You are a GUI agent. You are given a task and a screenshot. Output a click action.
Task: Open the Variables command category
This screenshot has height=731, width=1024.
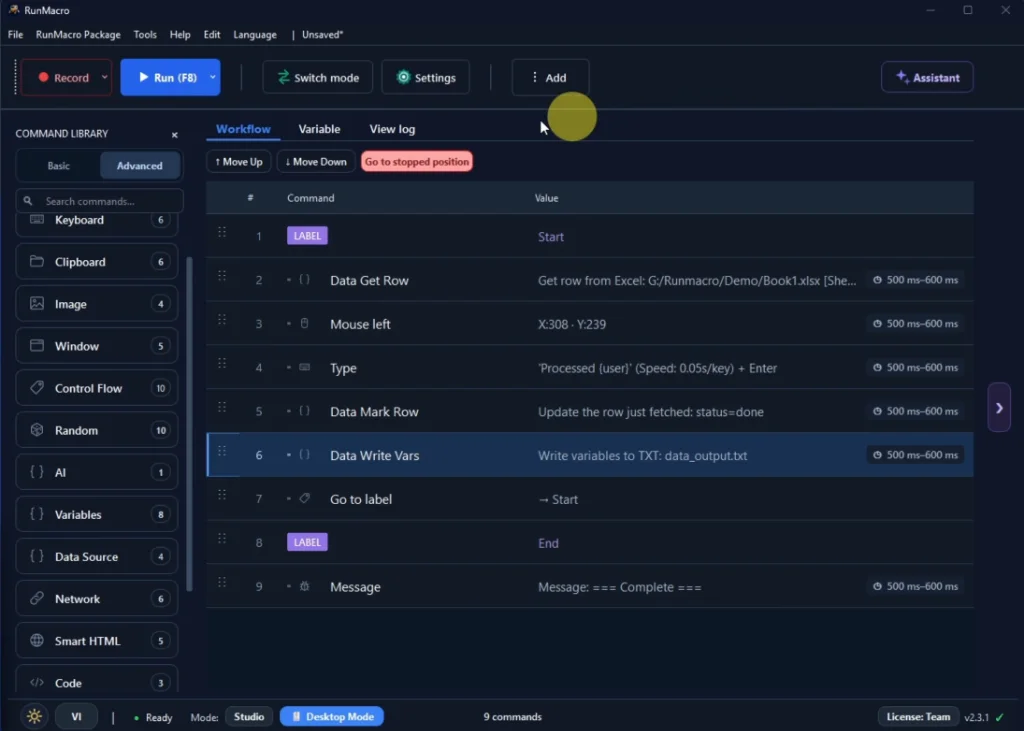97,515
